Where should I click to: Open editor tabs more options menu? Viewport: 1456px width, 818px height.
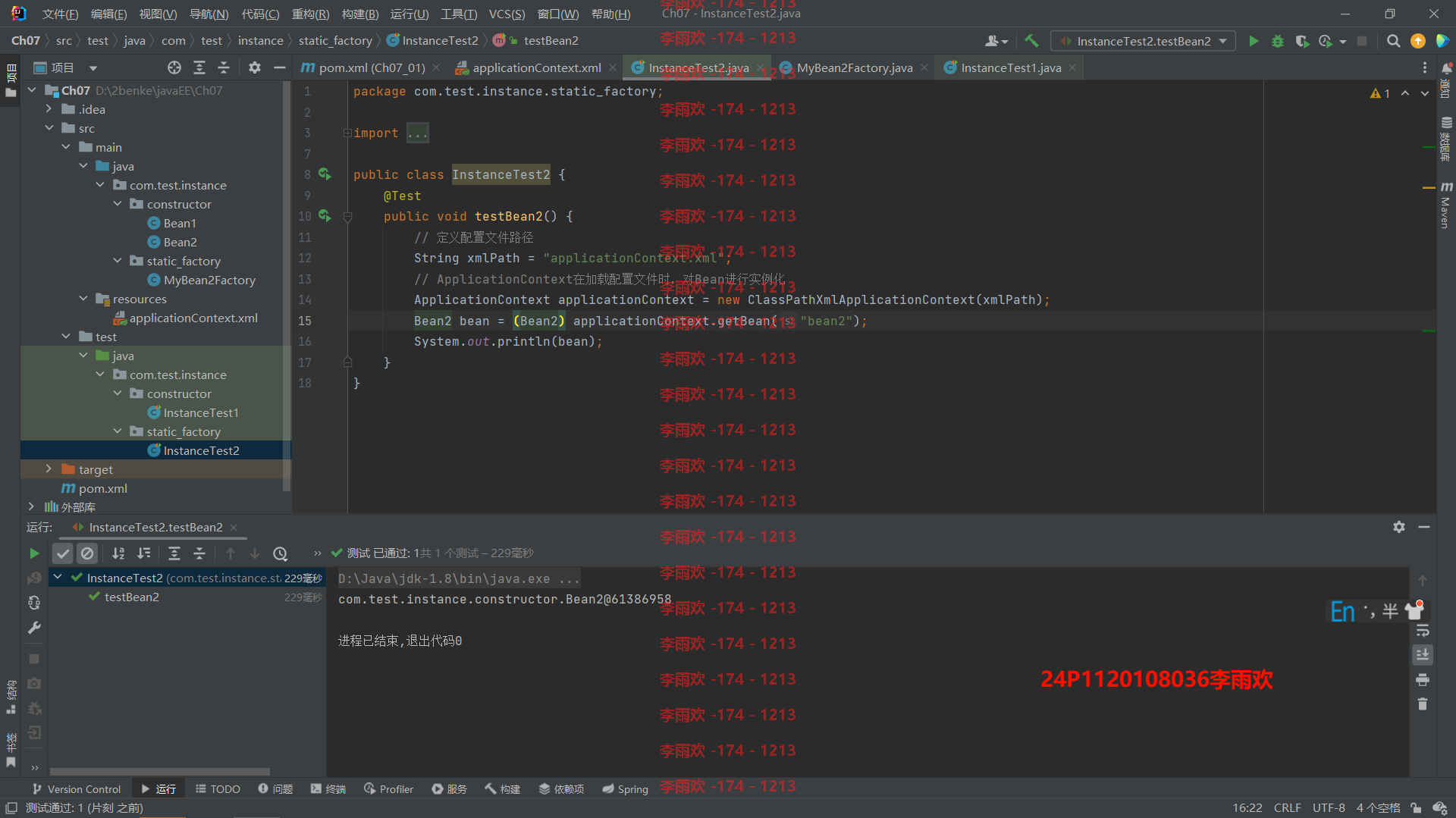coord(1424,67)
